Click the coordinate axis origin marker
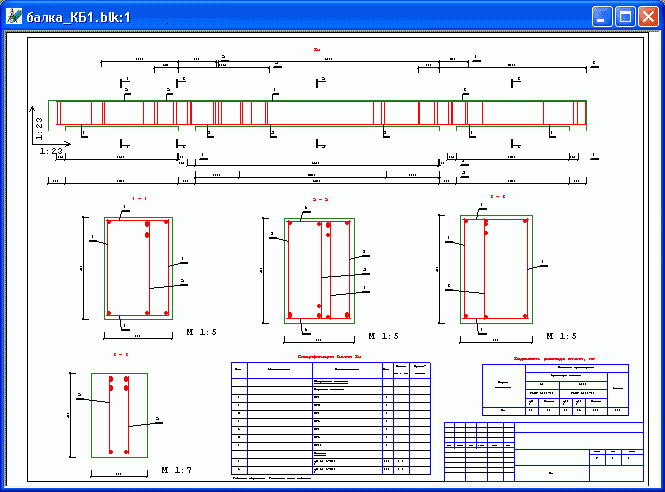Viewport: 665px width, 492px height. [35, 144]
